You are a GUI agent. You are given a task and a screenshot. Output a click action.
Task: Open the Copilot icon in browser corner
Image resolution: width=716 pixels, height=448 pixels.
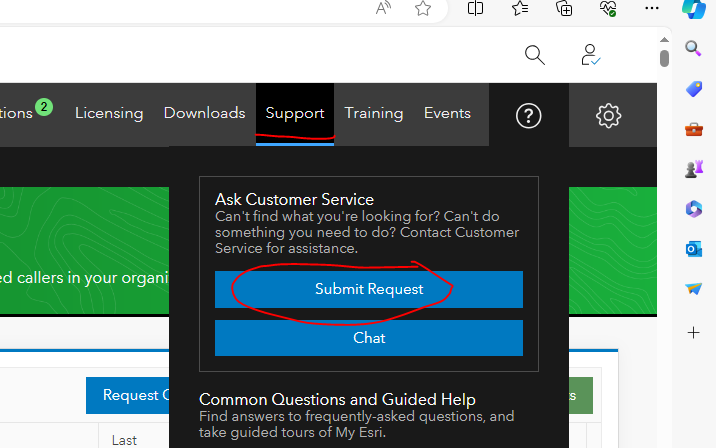point(694,9)
